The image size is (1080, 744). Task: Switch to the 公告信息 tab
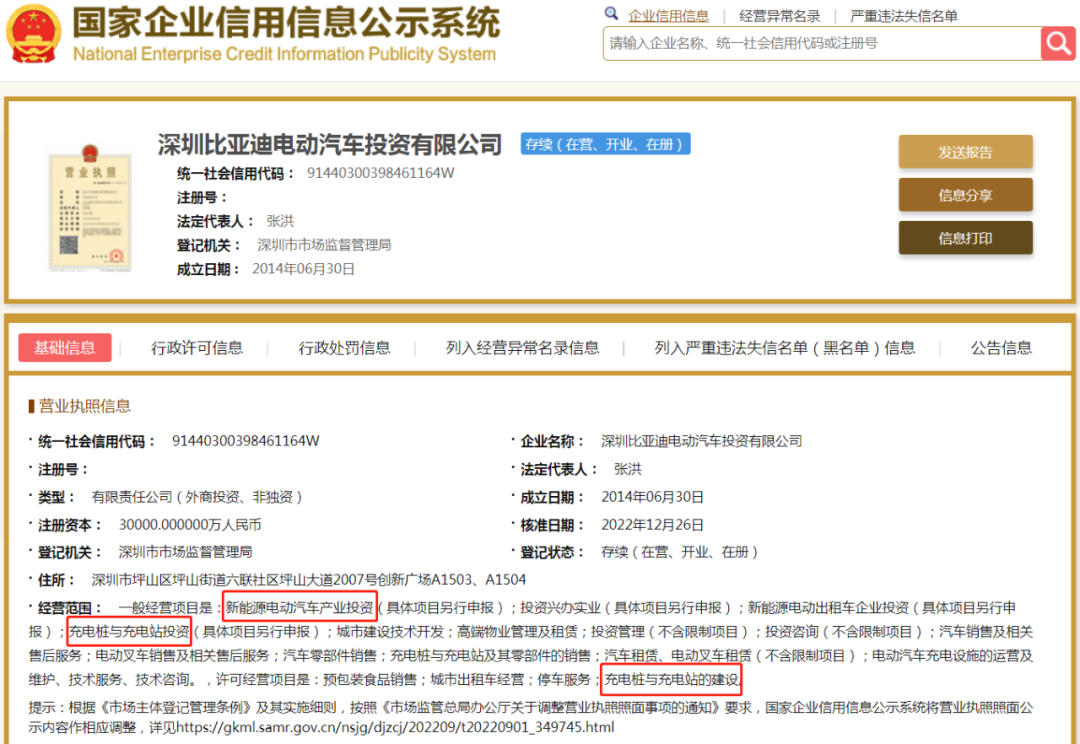1001,347
